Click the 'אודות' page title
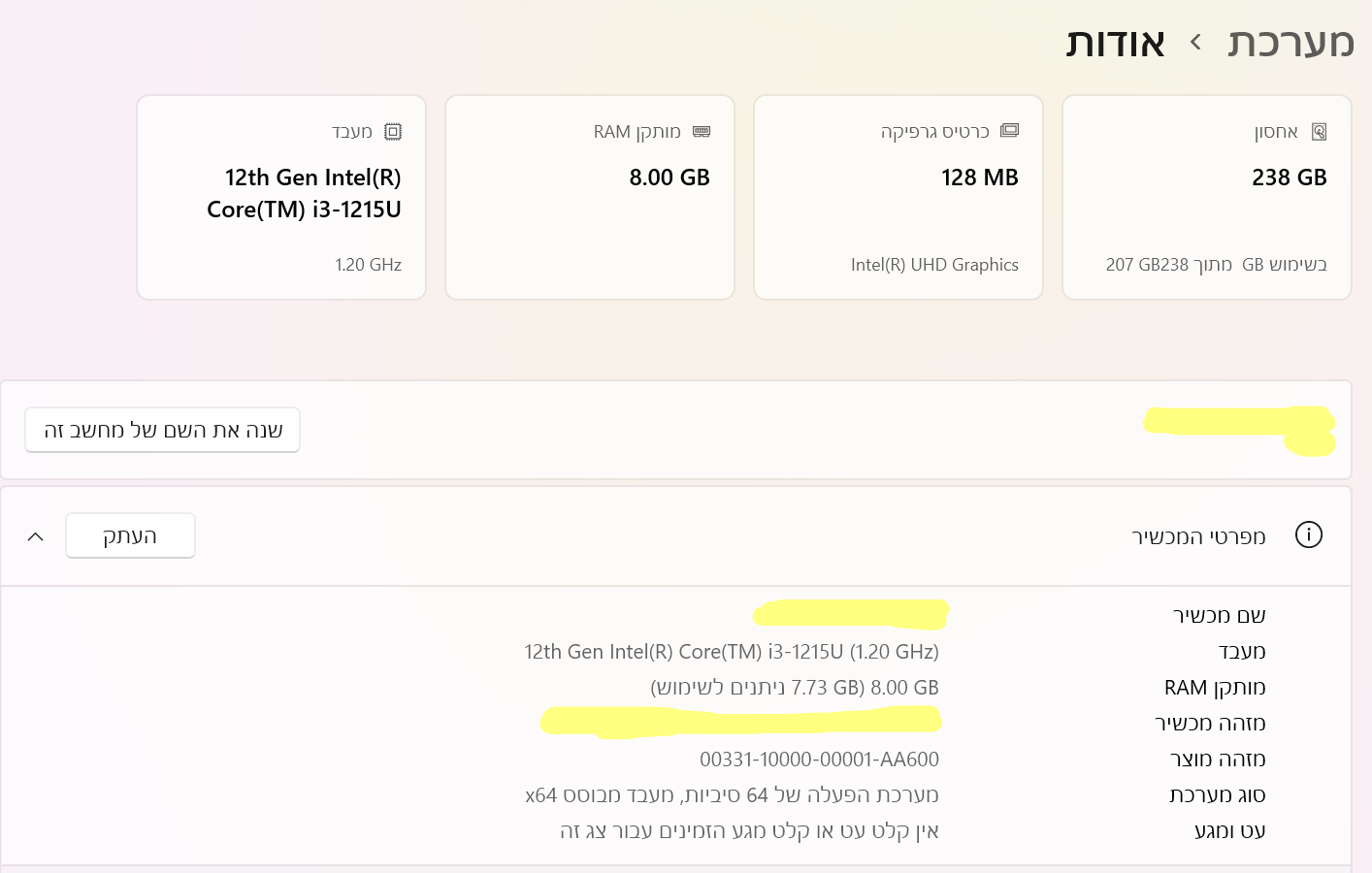1372x873 pixels. point(1116,43)
